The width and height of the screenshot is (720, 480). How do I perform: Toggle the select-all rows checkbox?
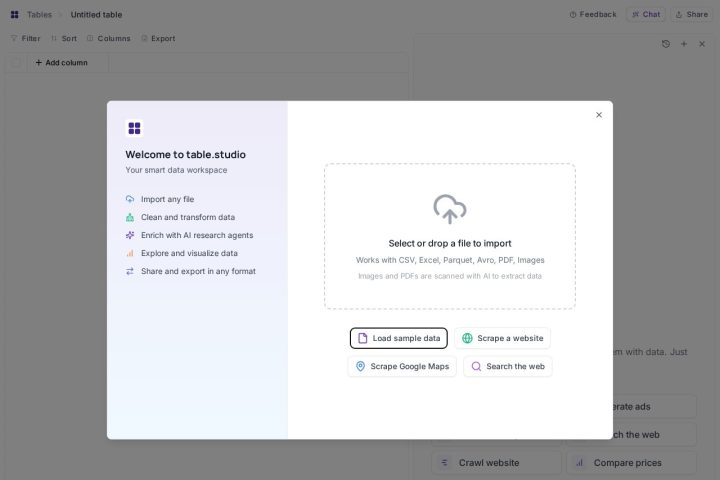tap(16, 62)
